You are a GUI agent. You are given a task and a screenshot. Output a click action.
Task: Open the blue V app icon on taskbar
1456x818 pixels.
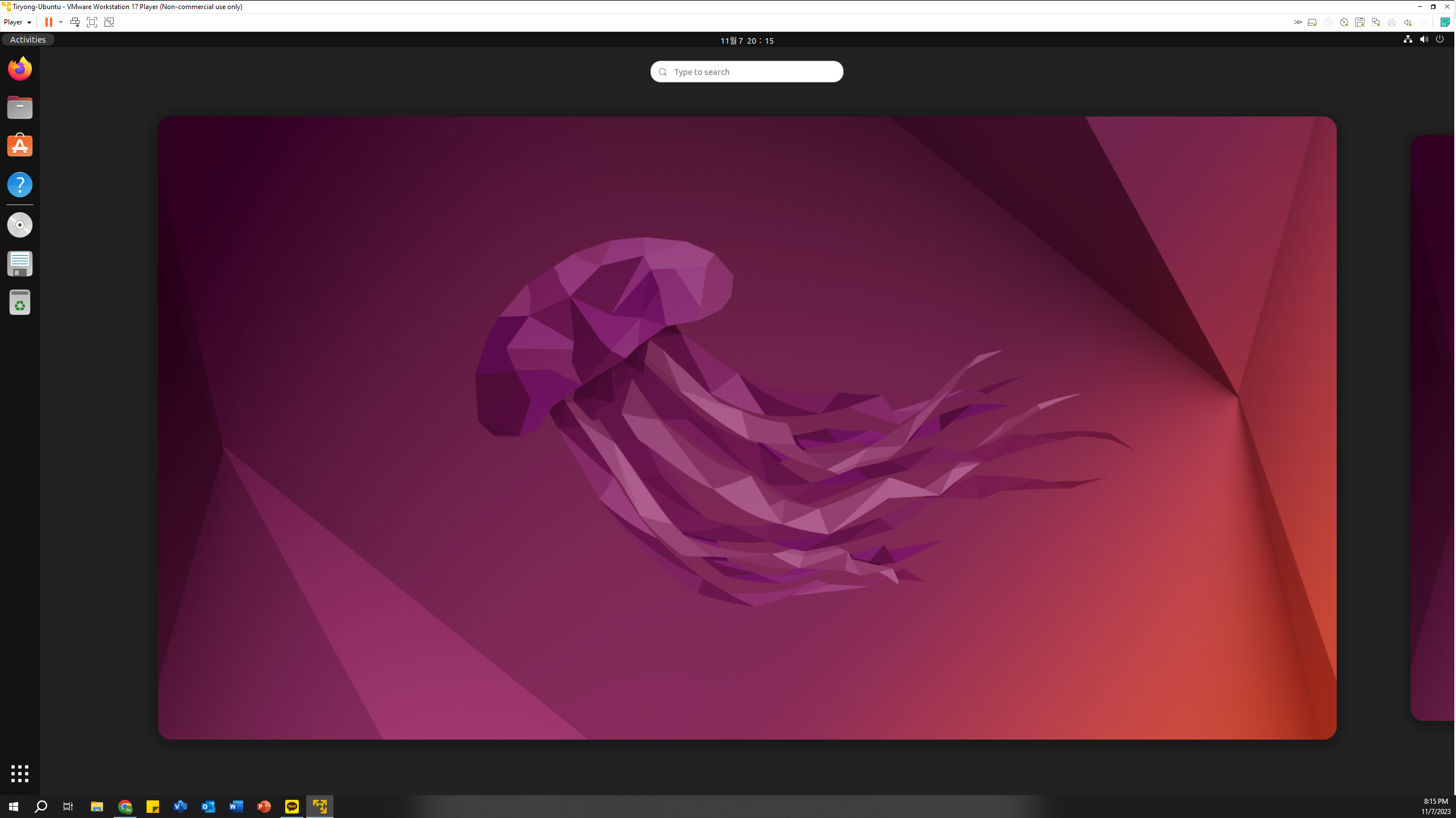(181, 807)
